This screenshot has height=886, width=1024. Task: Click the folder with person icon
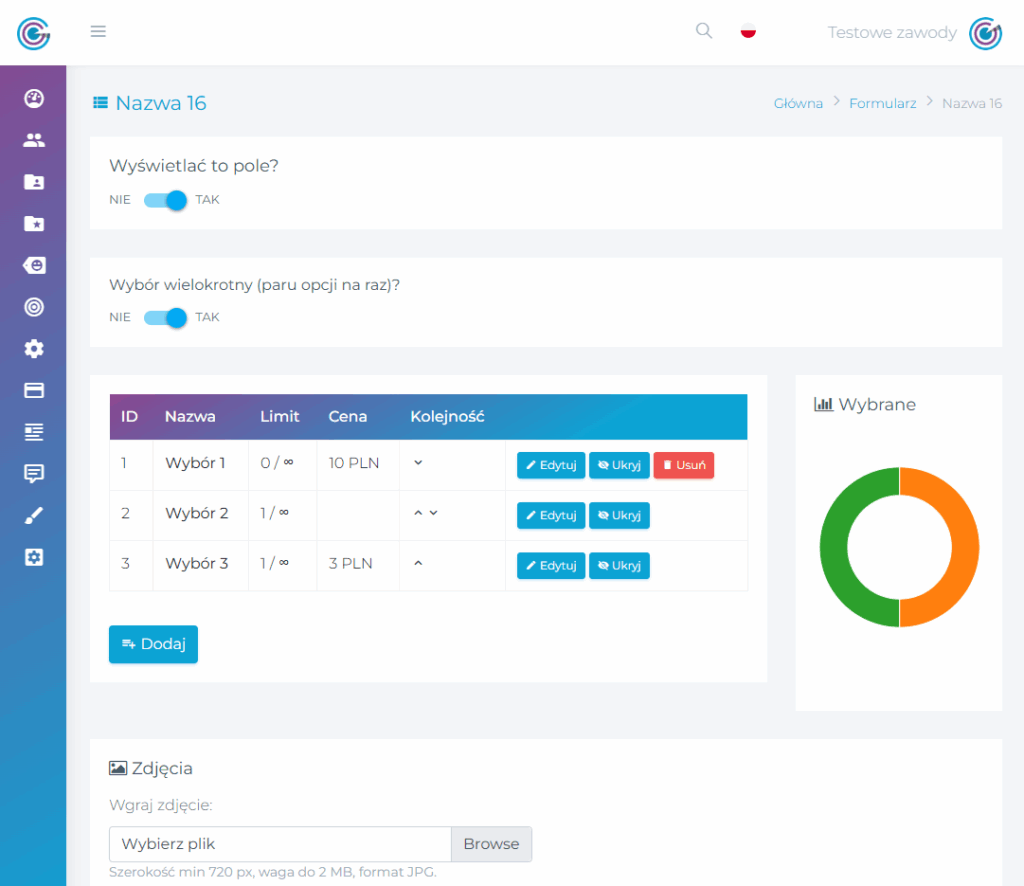pyautogui.click(x=34, y=182)
